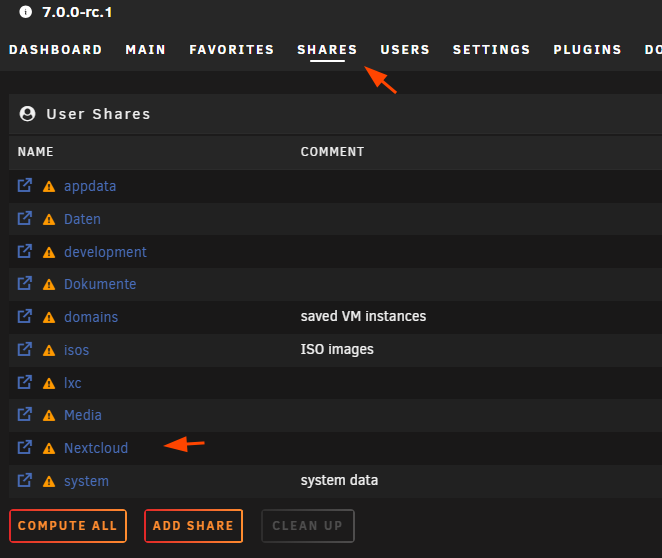Navigate to the Settings tab
The image size is (662, 558).
coord(491,50)
